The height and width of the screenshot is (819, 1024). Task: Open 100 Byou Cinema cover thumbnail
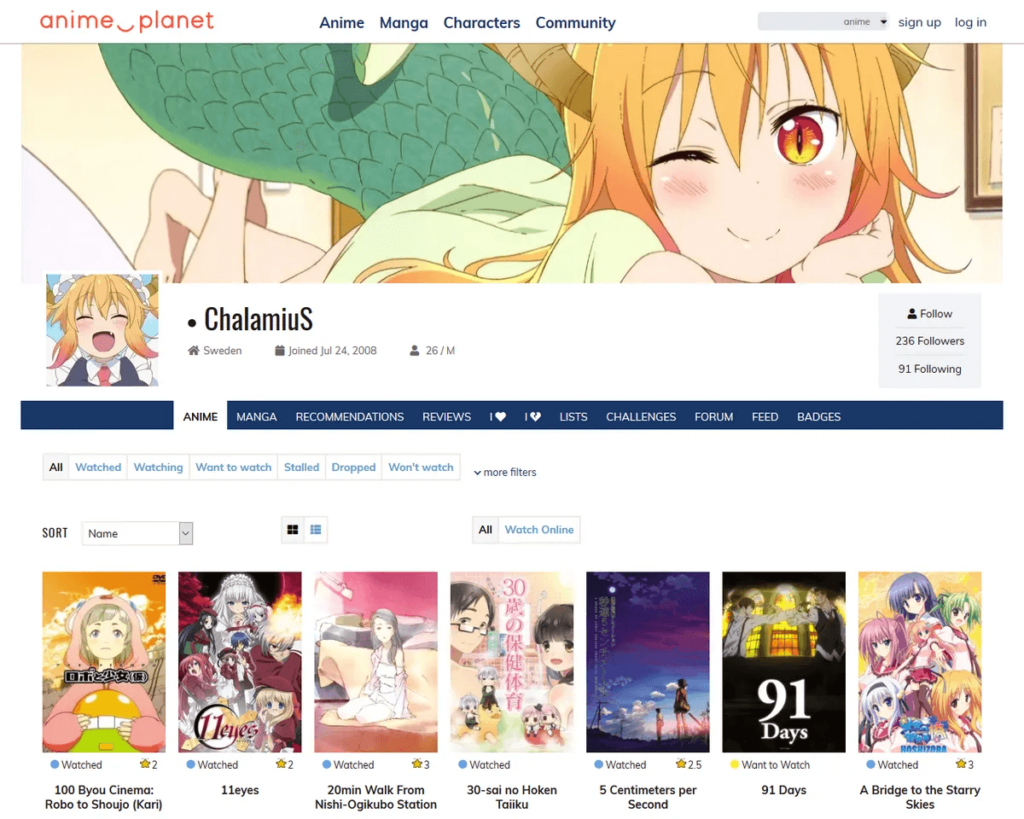(x=104, y=662)
